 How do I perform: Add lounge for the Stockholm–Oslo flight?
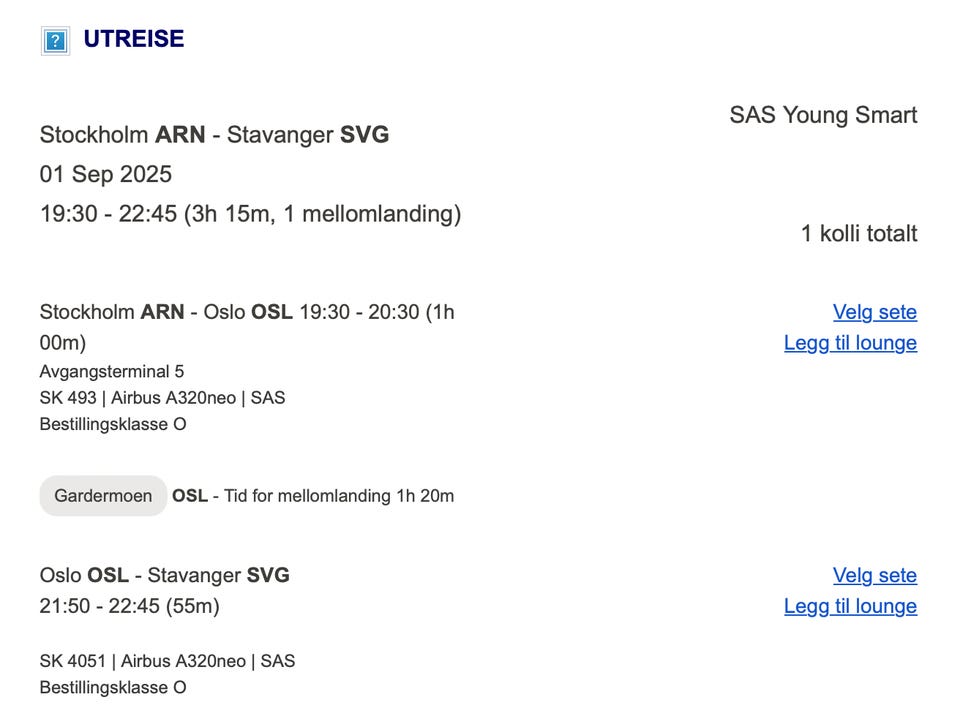850,343
